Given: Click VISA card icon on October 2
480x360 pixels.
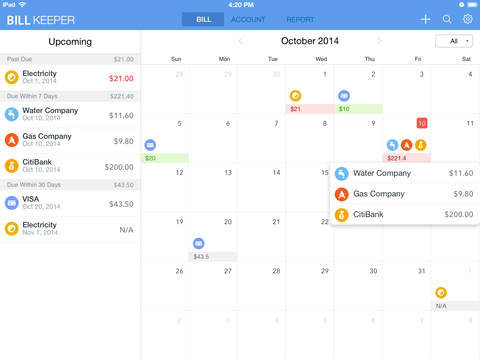Looking at the screenshot, I should coord(344,96).
